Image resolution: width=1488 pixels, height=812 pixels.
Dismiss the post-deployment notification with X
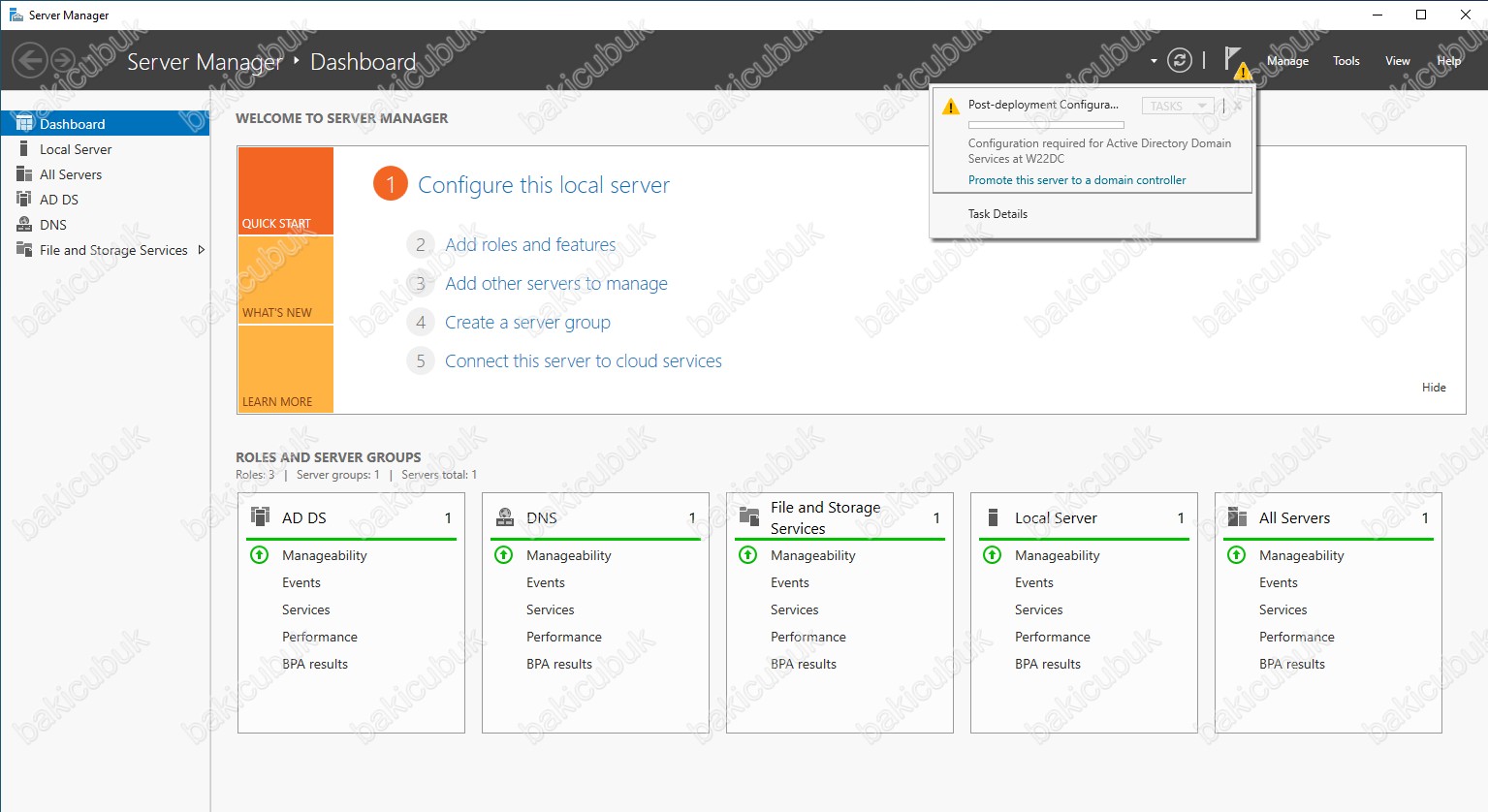pyautogui.click(x=1238, y=106)
